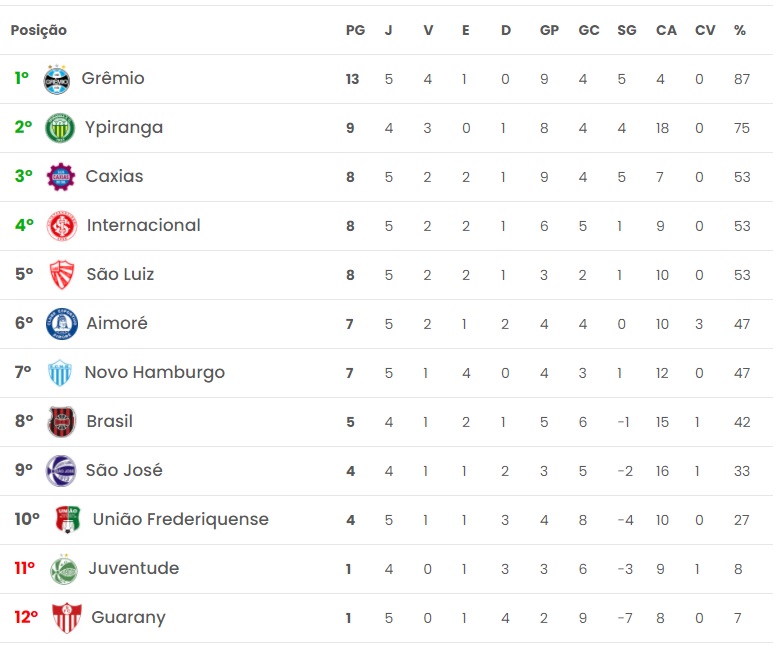Click the Novo Hamburgo team crest icon
Image resolution: width=777 pixels, height=653 pixels.
60,373
